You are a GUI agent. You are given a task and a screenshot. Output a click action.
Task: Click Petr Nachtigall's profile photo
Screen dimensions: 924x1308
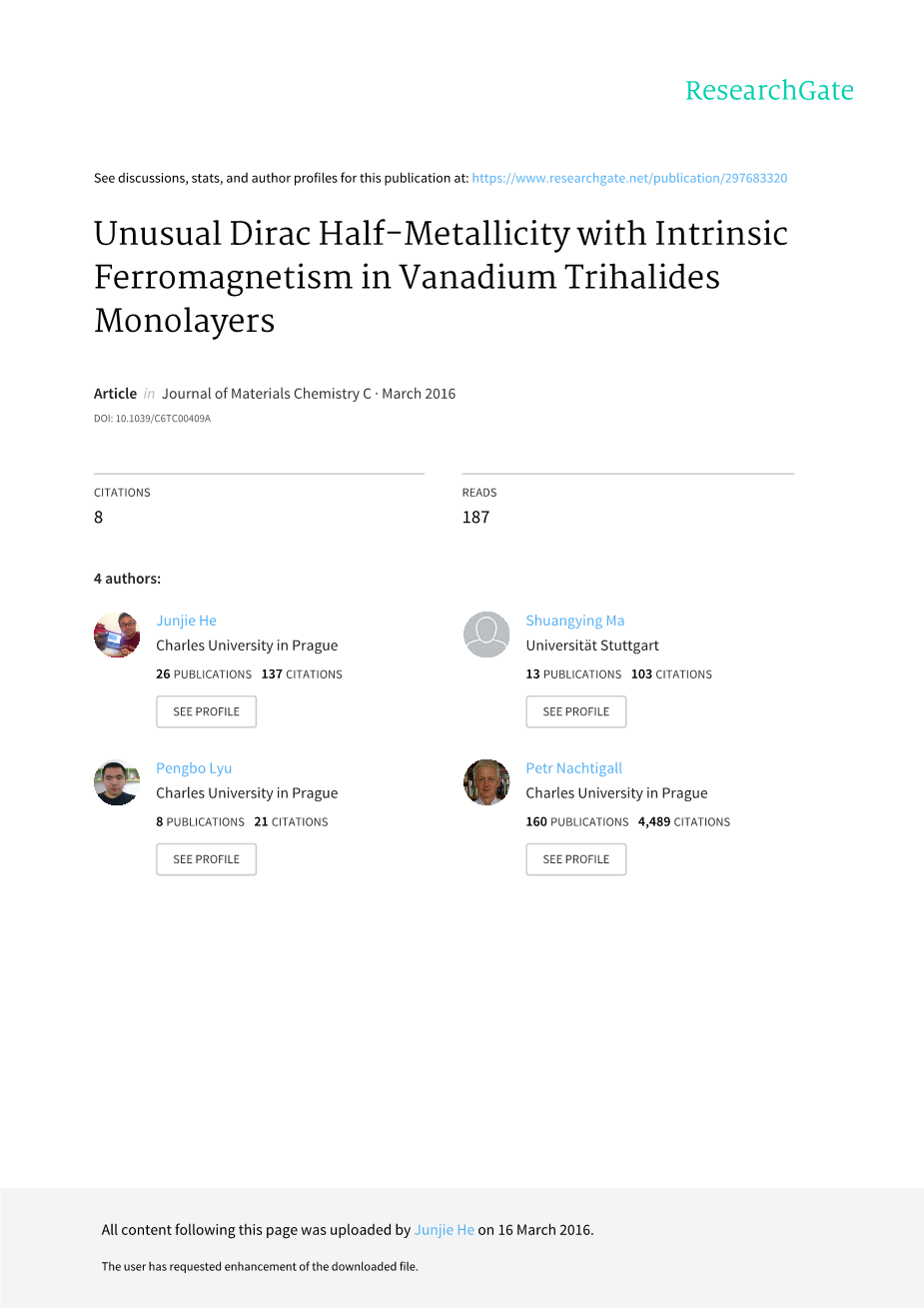point(486,782)
